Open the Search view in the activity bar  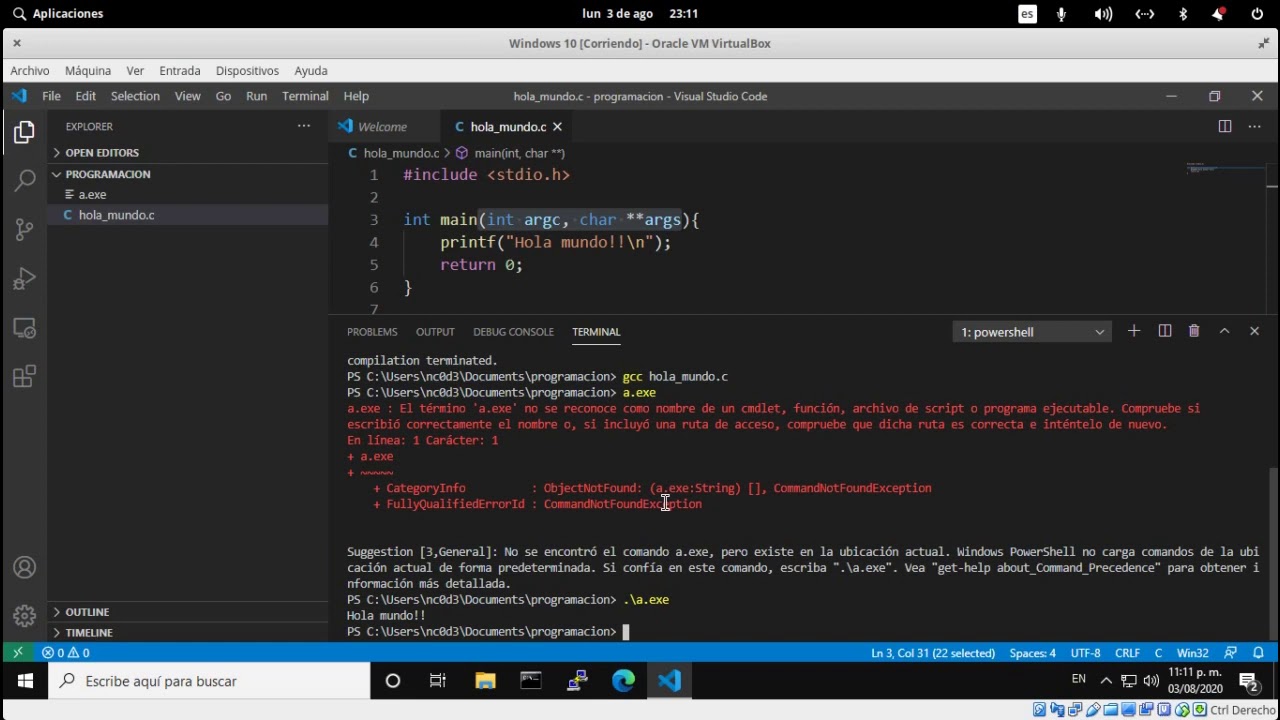24,180
